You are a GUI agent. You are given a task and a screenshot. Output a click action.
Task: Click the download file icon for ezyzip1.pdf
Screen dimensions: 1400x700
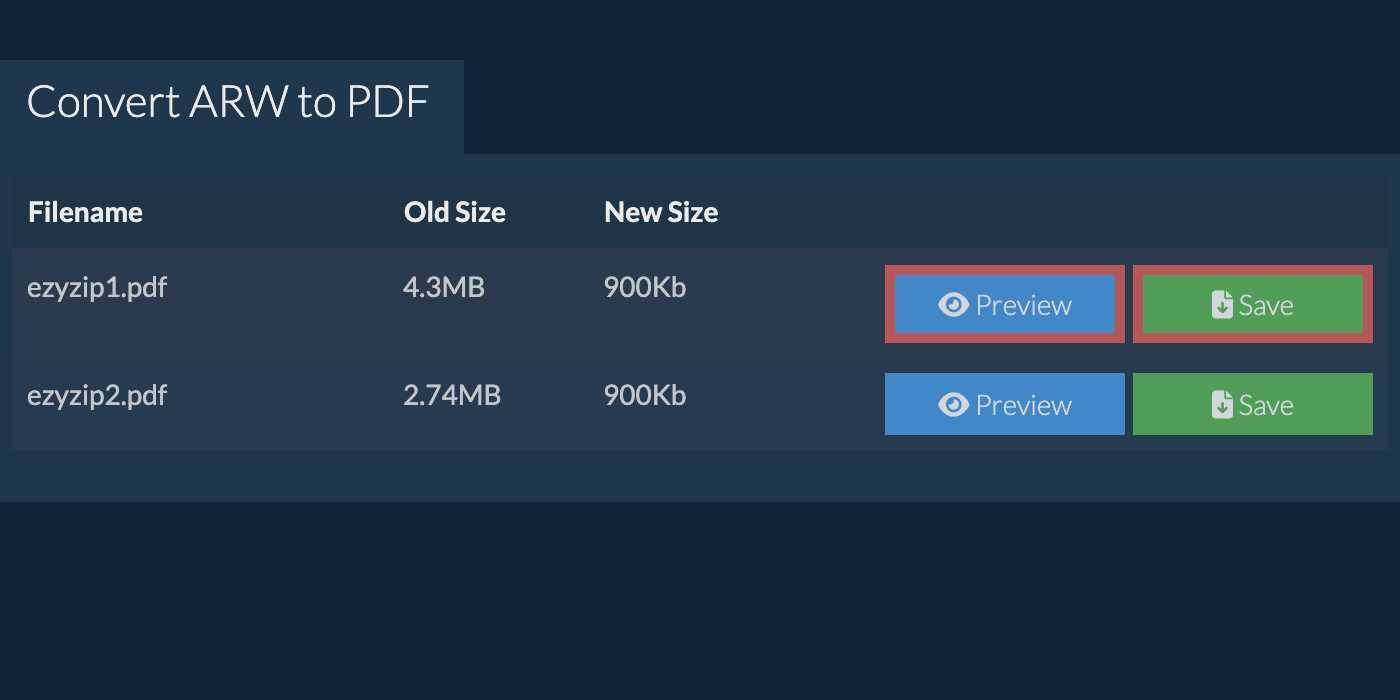(x=1222, y=305)
